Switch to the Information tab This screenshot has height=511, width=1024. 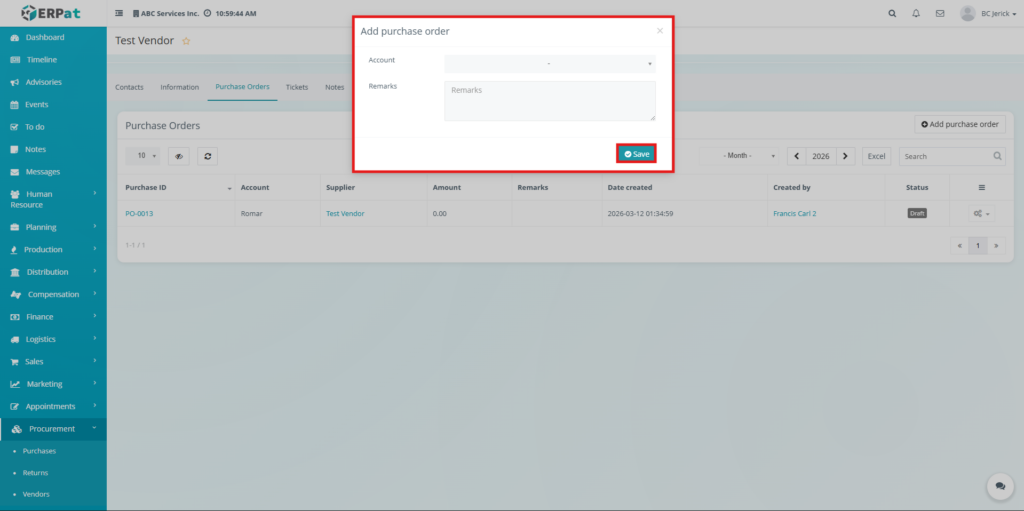(x=180, y=87)
